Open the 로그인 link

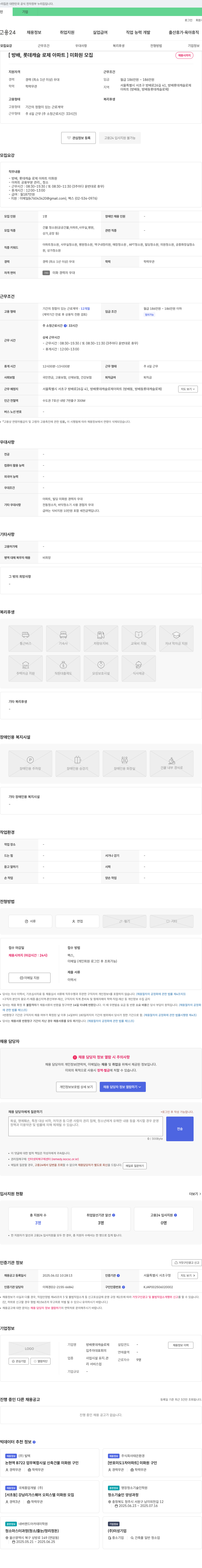189,20
